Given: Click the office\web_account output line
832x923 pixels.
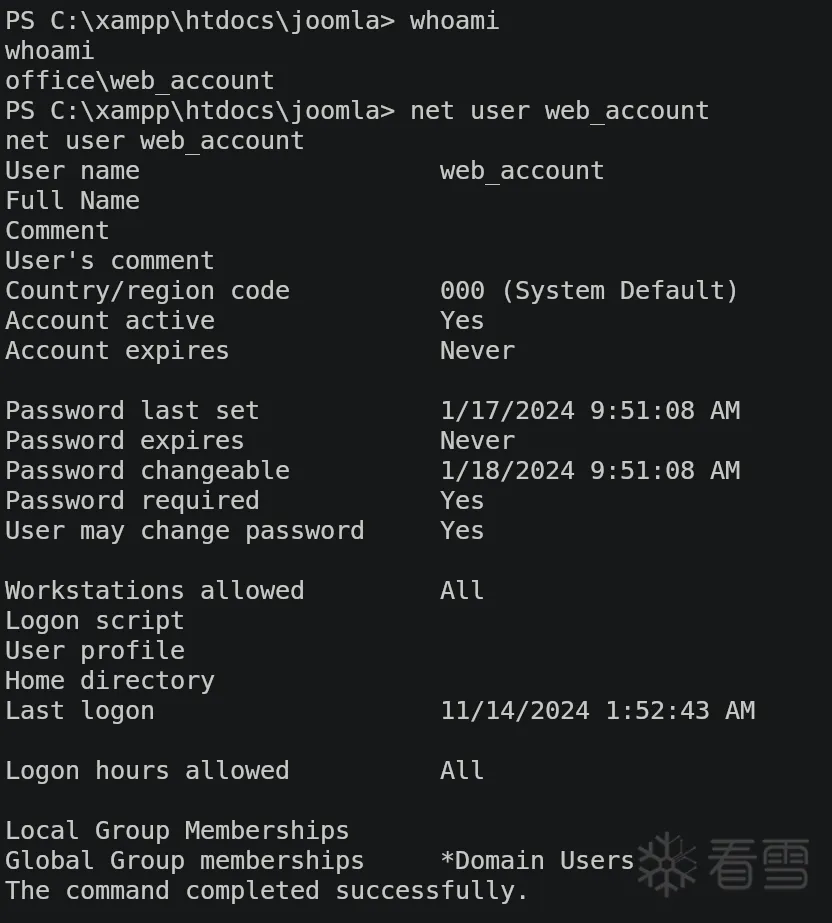Looking at the screenshot, I should (x=139, y=81).
